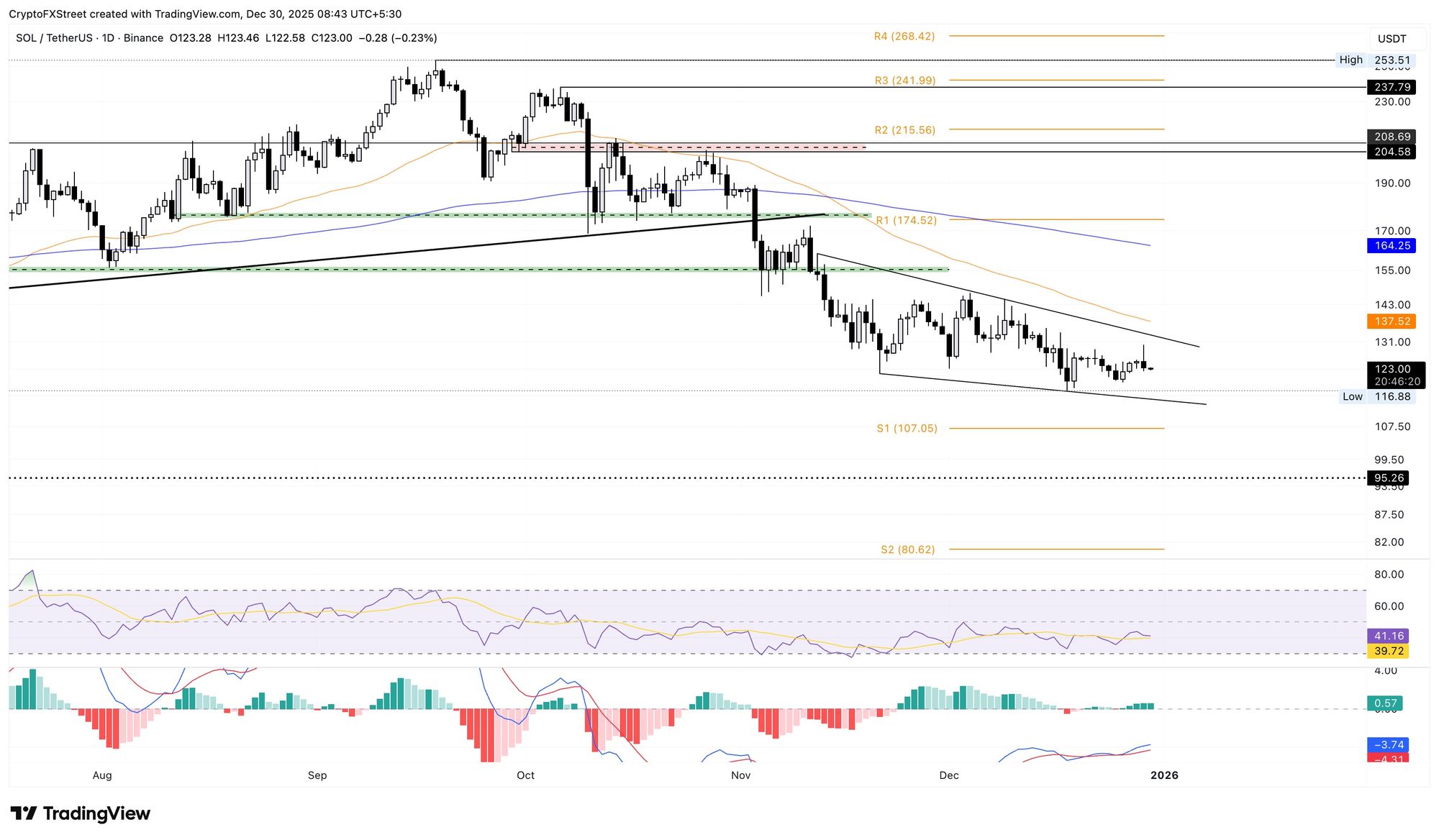Click the R4 (268.42) pivot label
1439x840 pixels.
904,36
